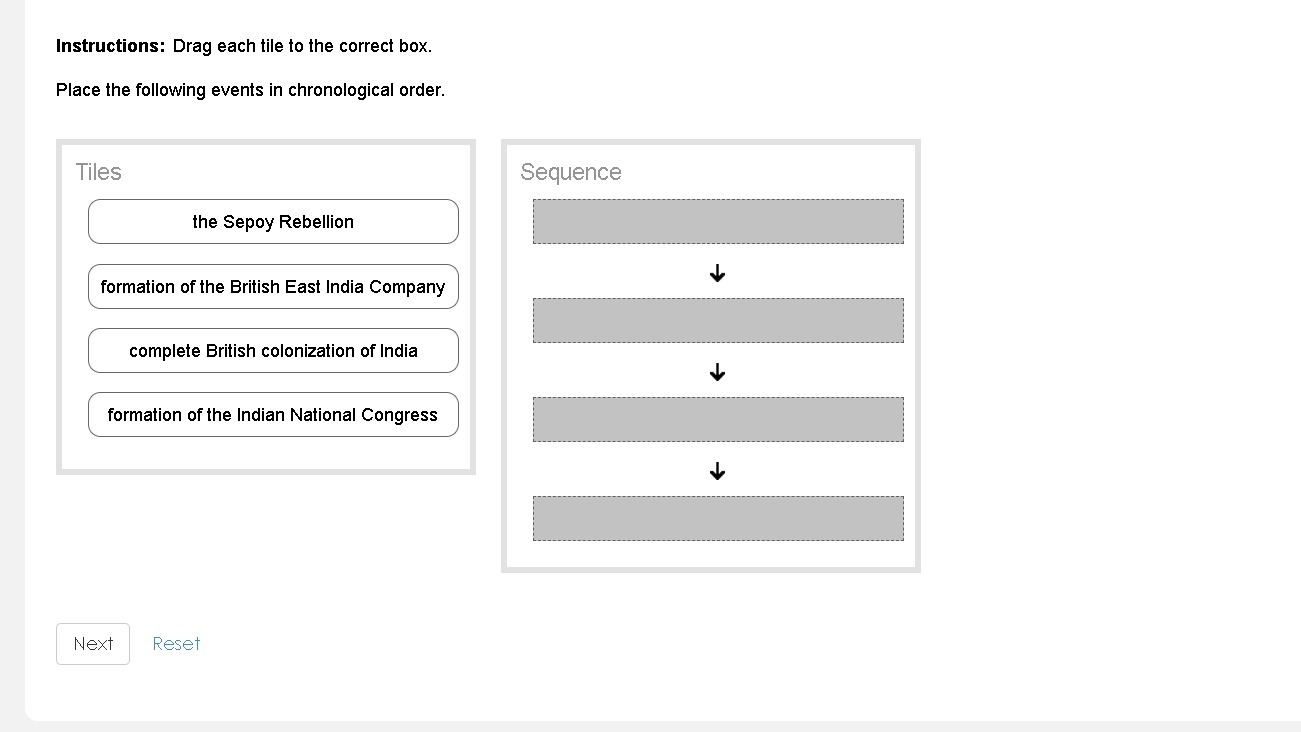Viewport: 1301px width, 732px height.
Task: Click the complete British colonization of India tile
Action: click(x=273, y=351)
